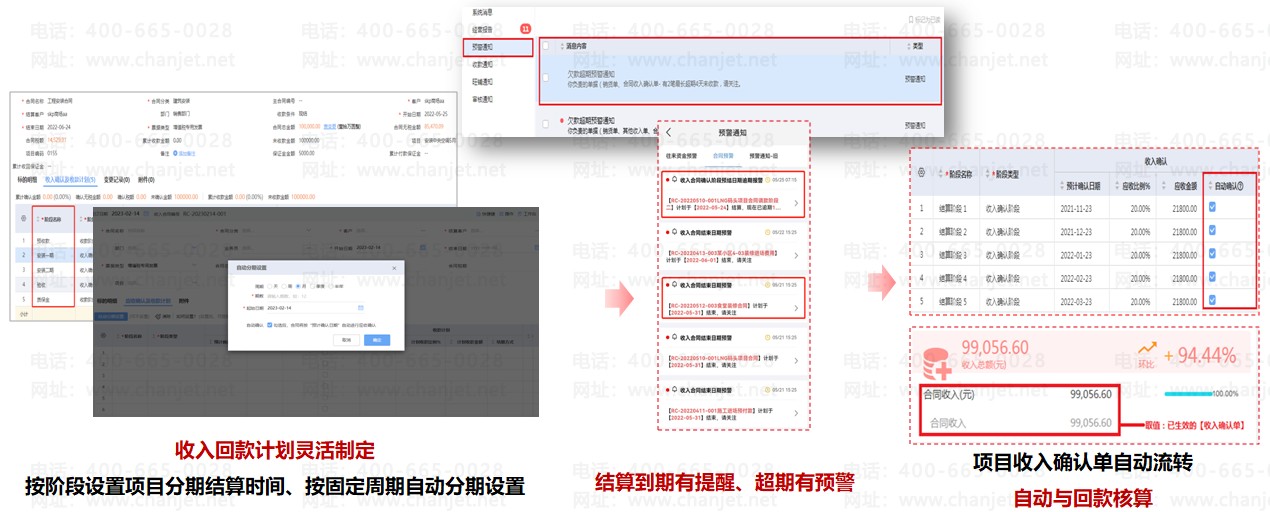The width and height of the screenshot is (1270, 512).
Task: Go back from mobile 预警通知 screen
Action: coord(668,132)
